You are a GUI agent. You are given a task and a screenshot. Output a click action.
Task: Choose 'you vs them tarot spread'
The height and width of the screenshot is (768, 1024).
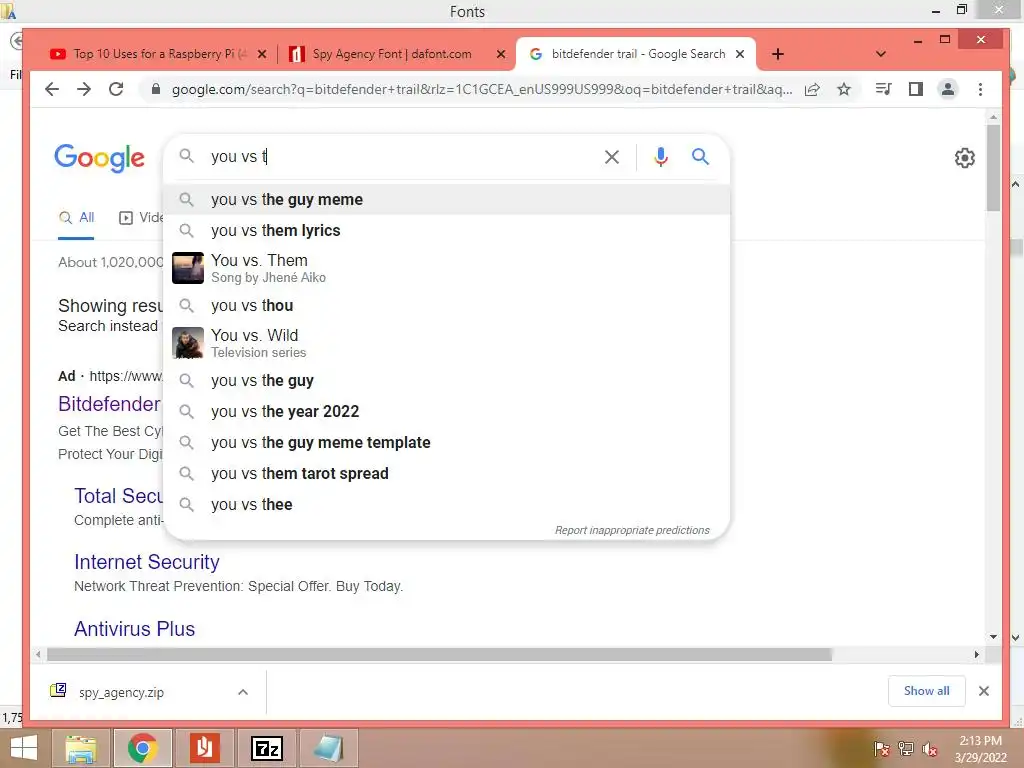447,473
